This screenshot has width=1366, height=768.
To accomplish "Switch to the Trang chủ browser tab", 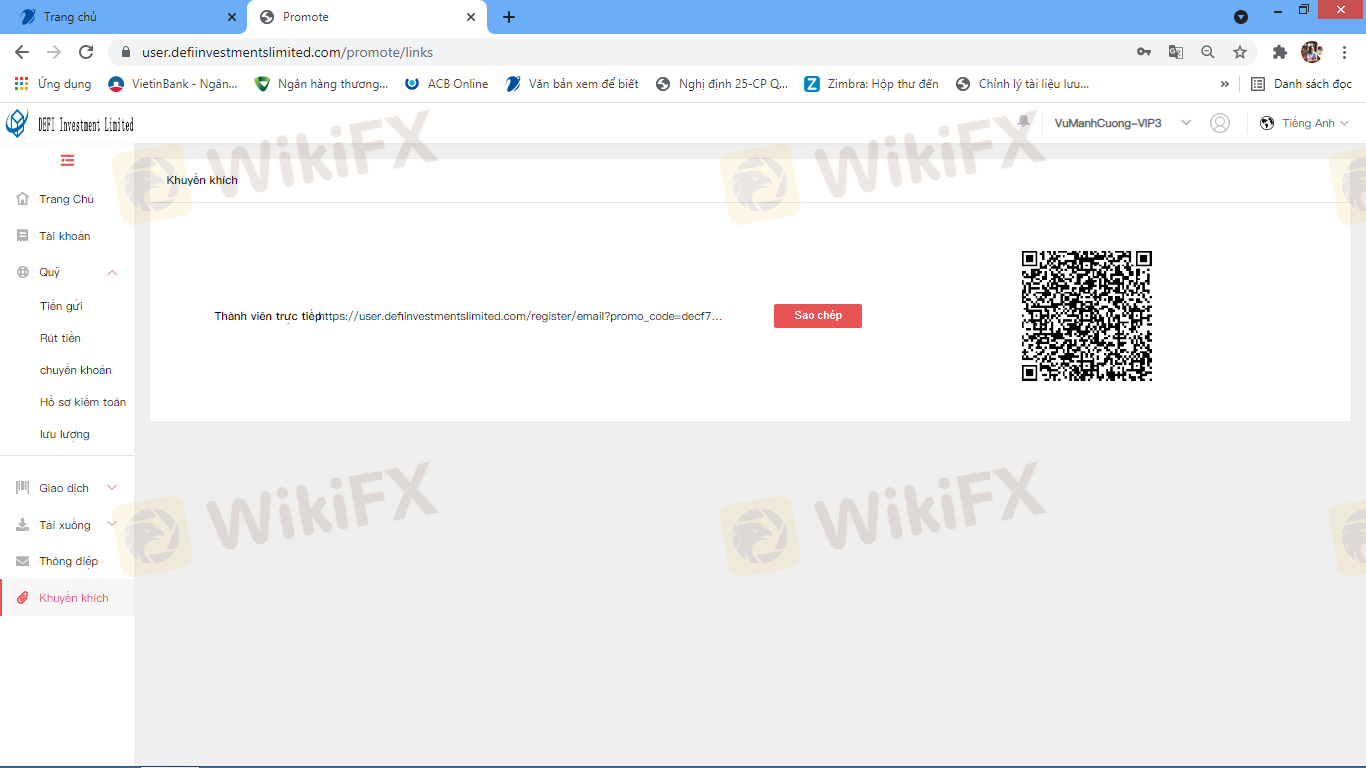I will tap(124, 17).
